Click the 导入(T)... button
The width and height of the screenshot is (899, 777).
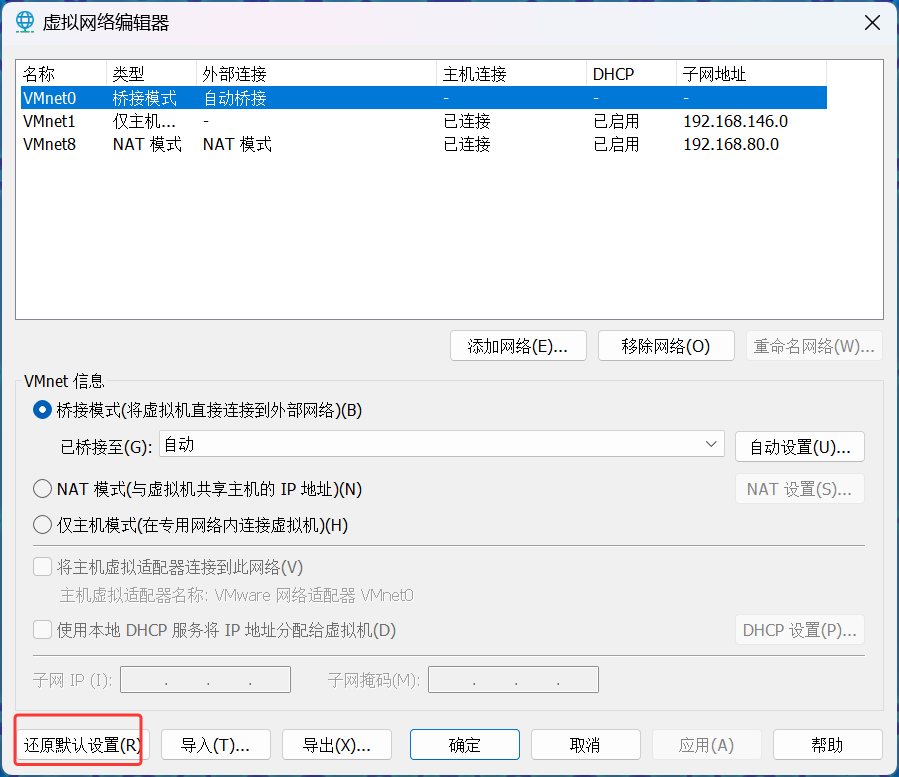tap(216, 745)
